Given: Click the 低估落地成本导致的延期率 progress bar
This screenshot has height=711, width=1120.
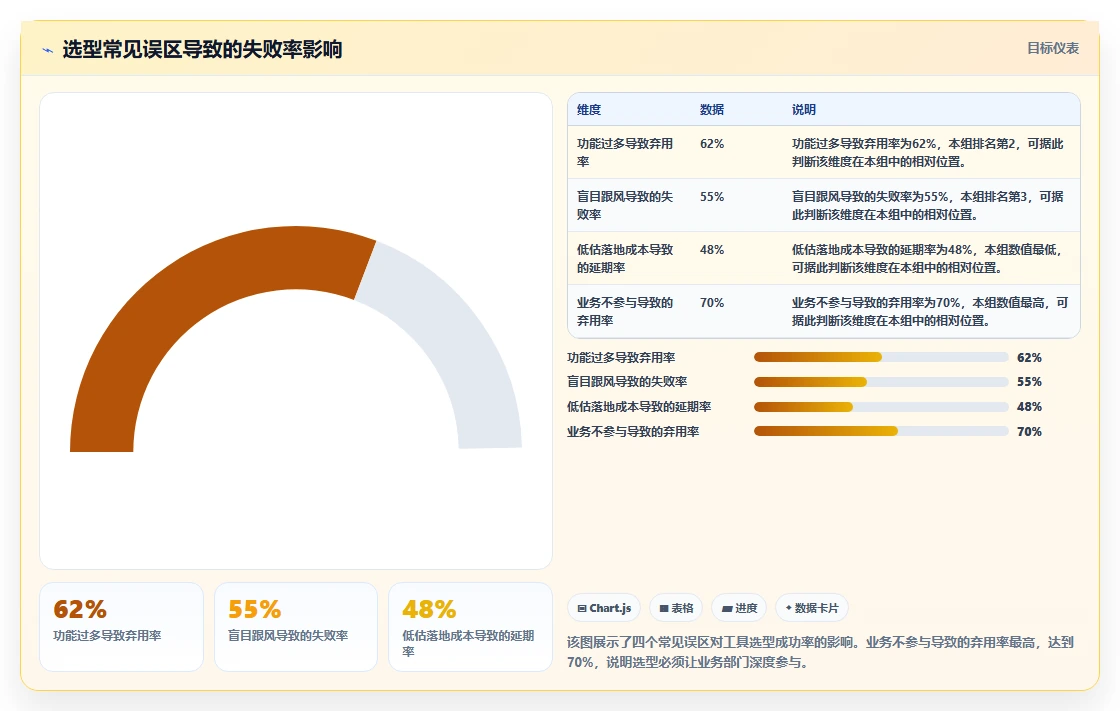Looking at the screenshot, I should tap(881, 407).
